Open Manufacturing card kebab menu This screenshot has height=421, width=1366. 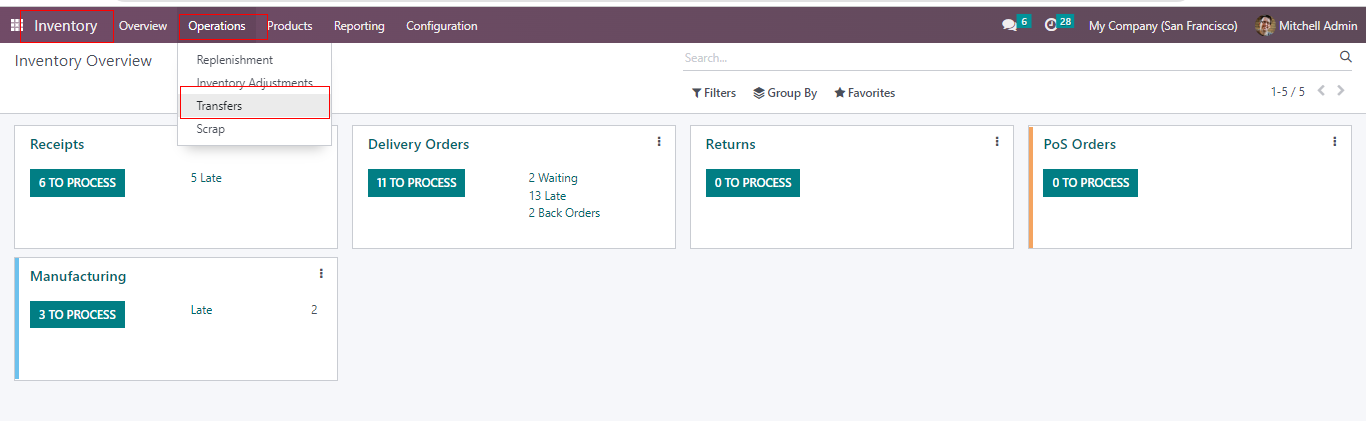tap(321, 274)
